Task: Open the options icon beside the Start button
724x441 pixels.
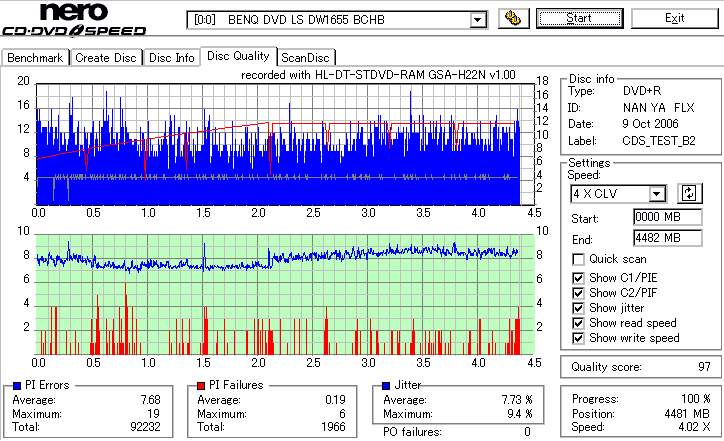Action: (513, 19)
